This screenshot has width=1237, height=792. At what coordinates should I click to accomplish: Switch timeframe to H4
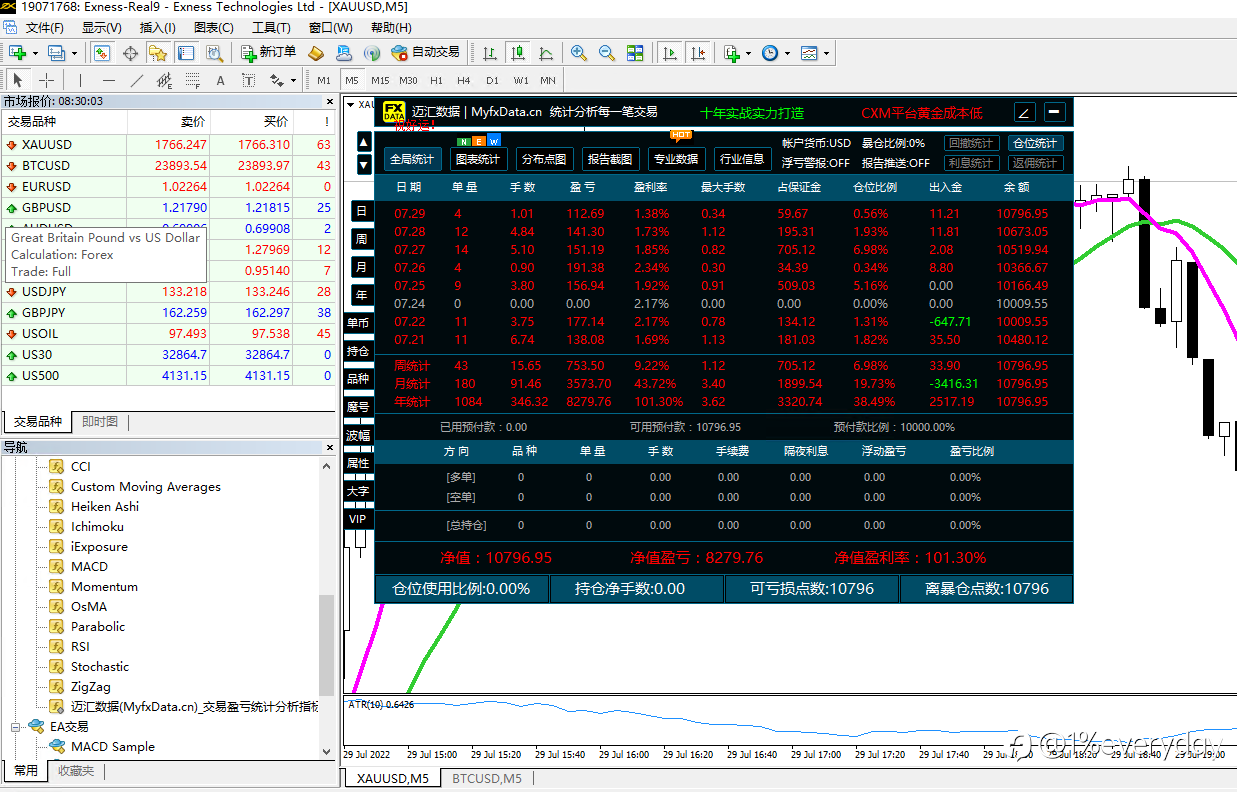(464, 80)
